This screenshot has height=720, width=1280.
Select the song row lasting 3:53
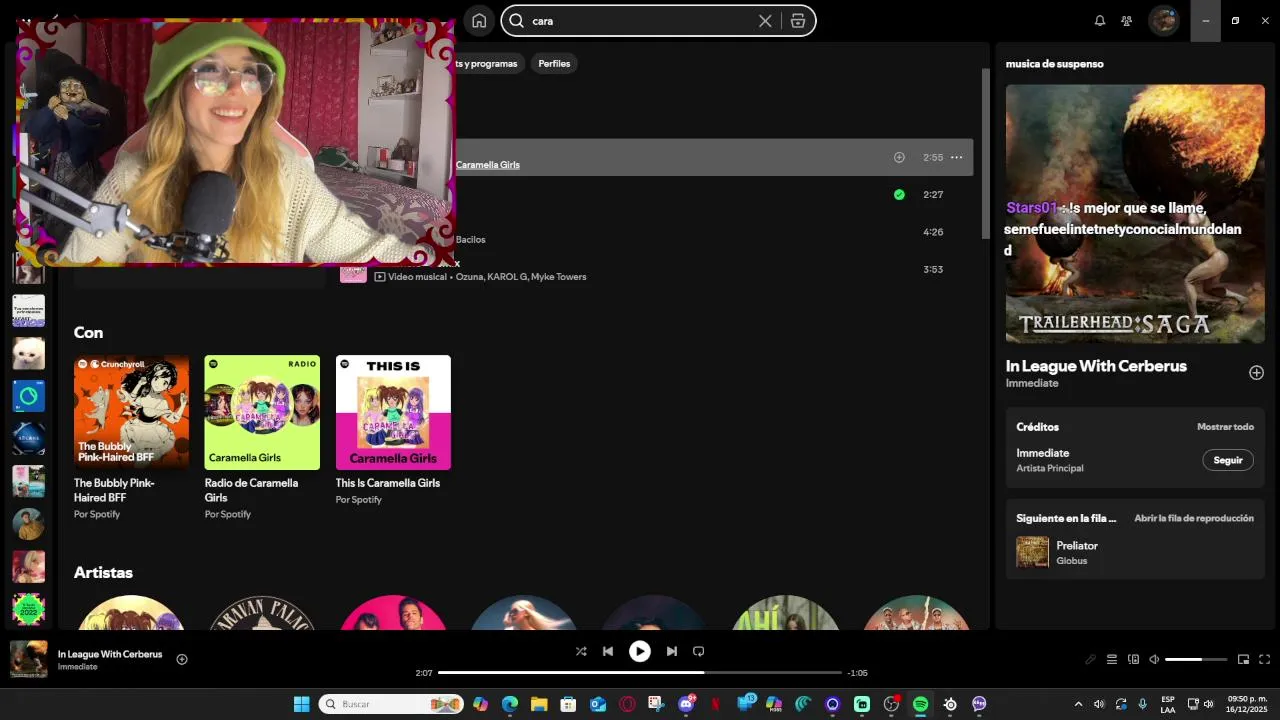click(x=655, y=270)
